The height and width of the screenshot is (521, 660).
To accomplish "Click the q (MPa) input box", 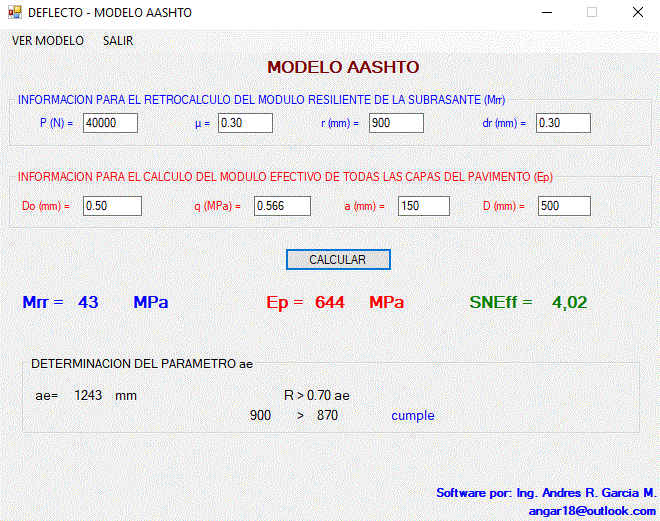I will coord(282,206).
